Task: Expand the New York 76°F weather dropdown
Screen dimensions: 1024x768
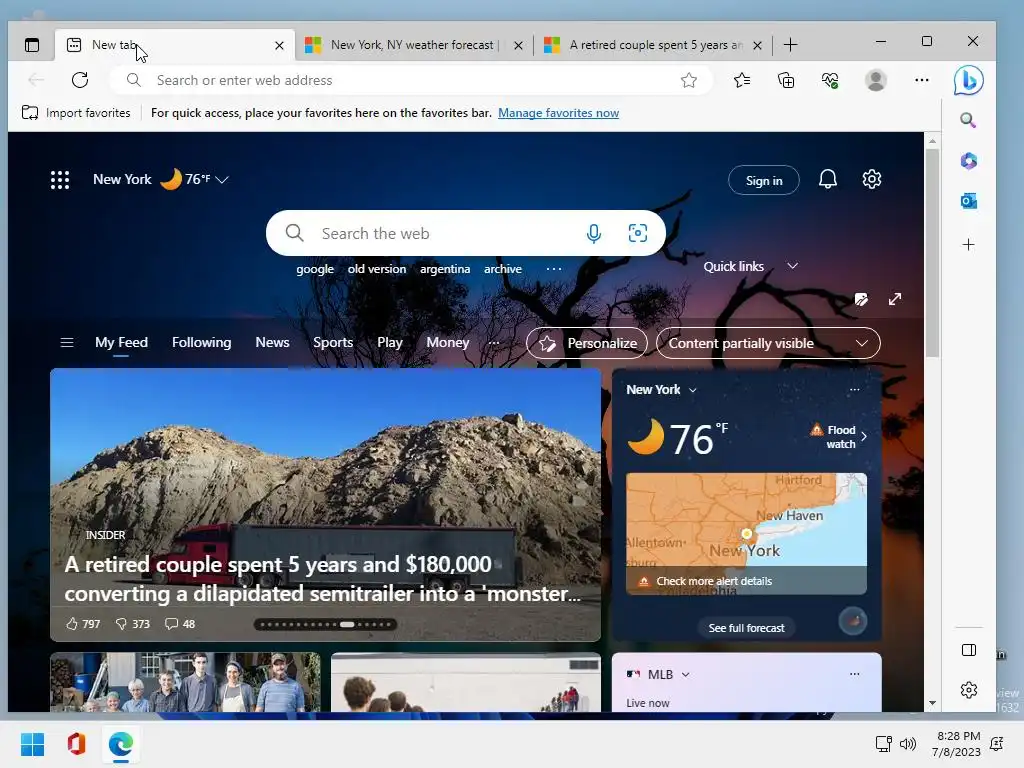Action: 222,180
